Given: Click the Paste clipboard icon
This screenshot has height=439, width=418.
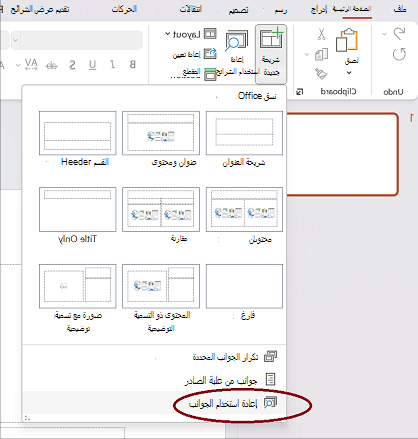Looking at the screenshot, I should point(347,40).
